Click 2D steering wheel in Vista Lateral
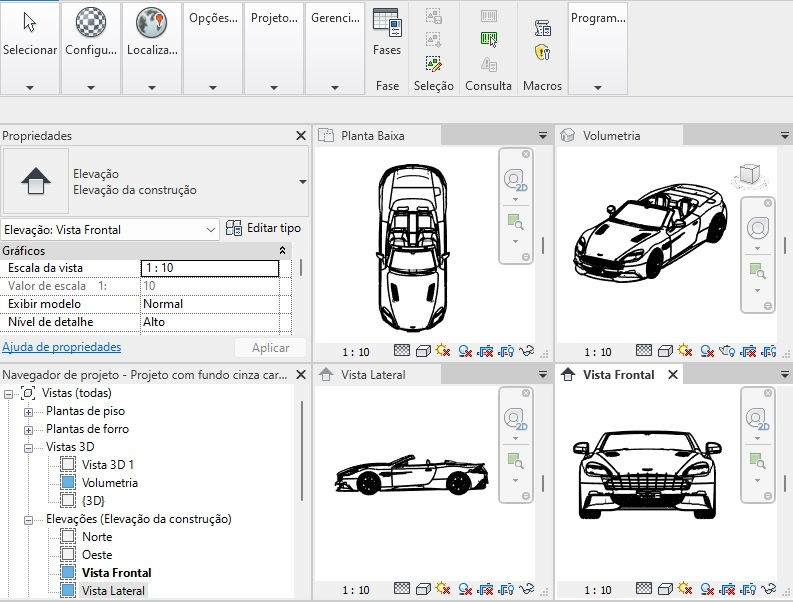This screenshot has height=602, width=793. click(515, 419)
